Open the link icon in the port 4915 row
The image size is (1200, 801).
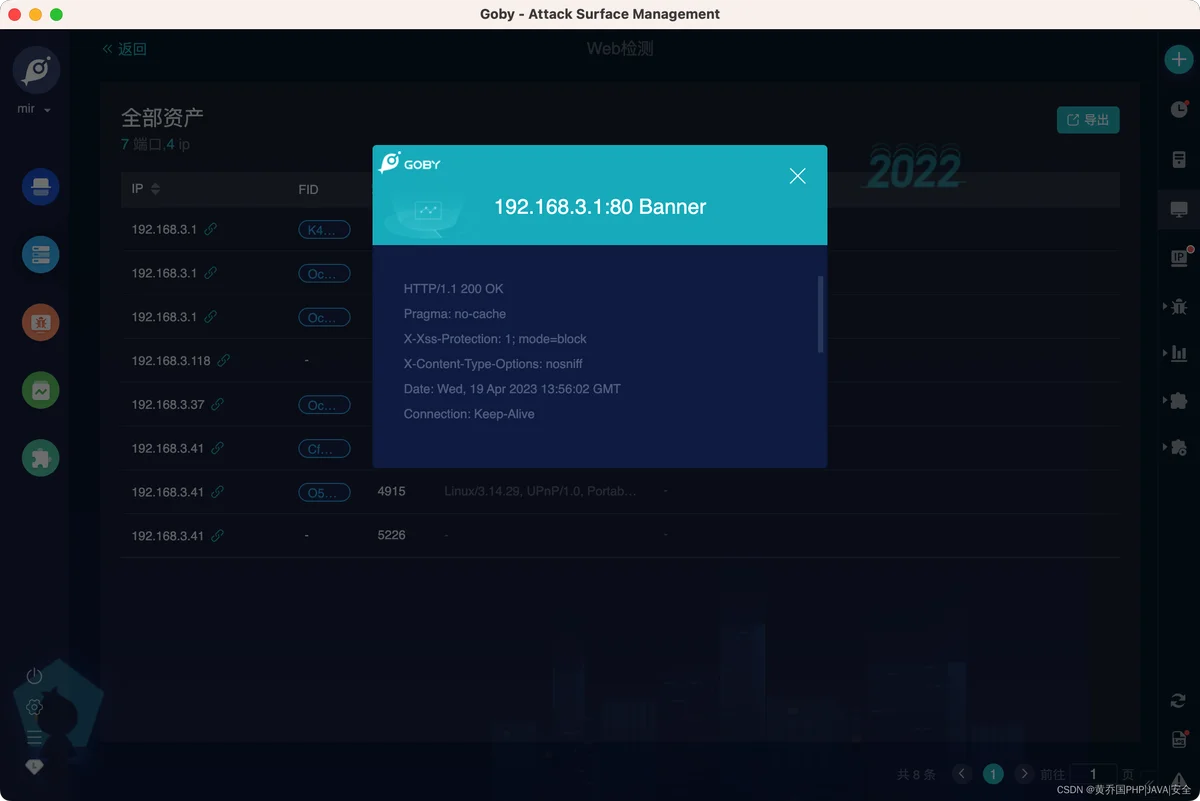point(217,492)
